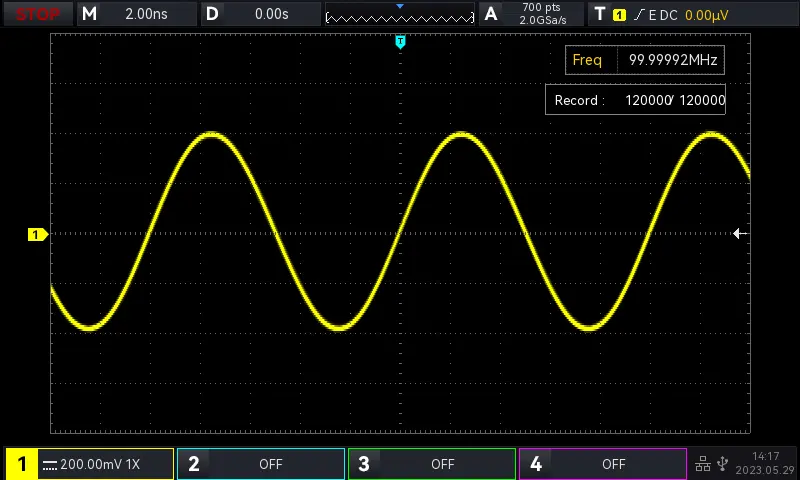800x480 pixels.
Task: Select the rising edge trigger slope icon
Action: tap(638, 15)
